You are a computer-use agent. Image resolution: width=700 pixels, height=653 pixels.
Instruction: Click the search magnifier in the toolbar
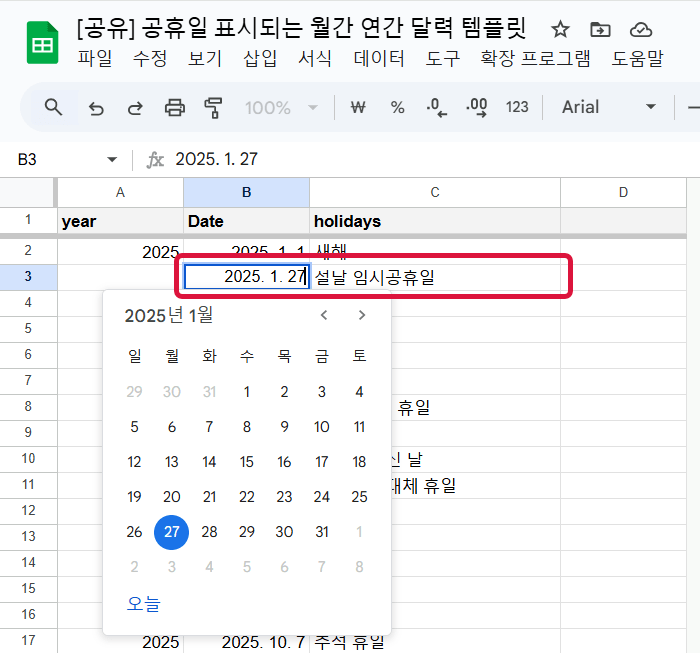pyautogui.click(x=54, y=107)
